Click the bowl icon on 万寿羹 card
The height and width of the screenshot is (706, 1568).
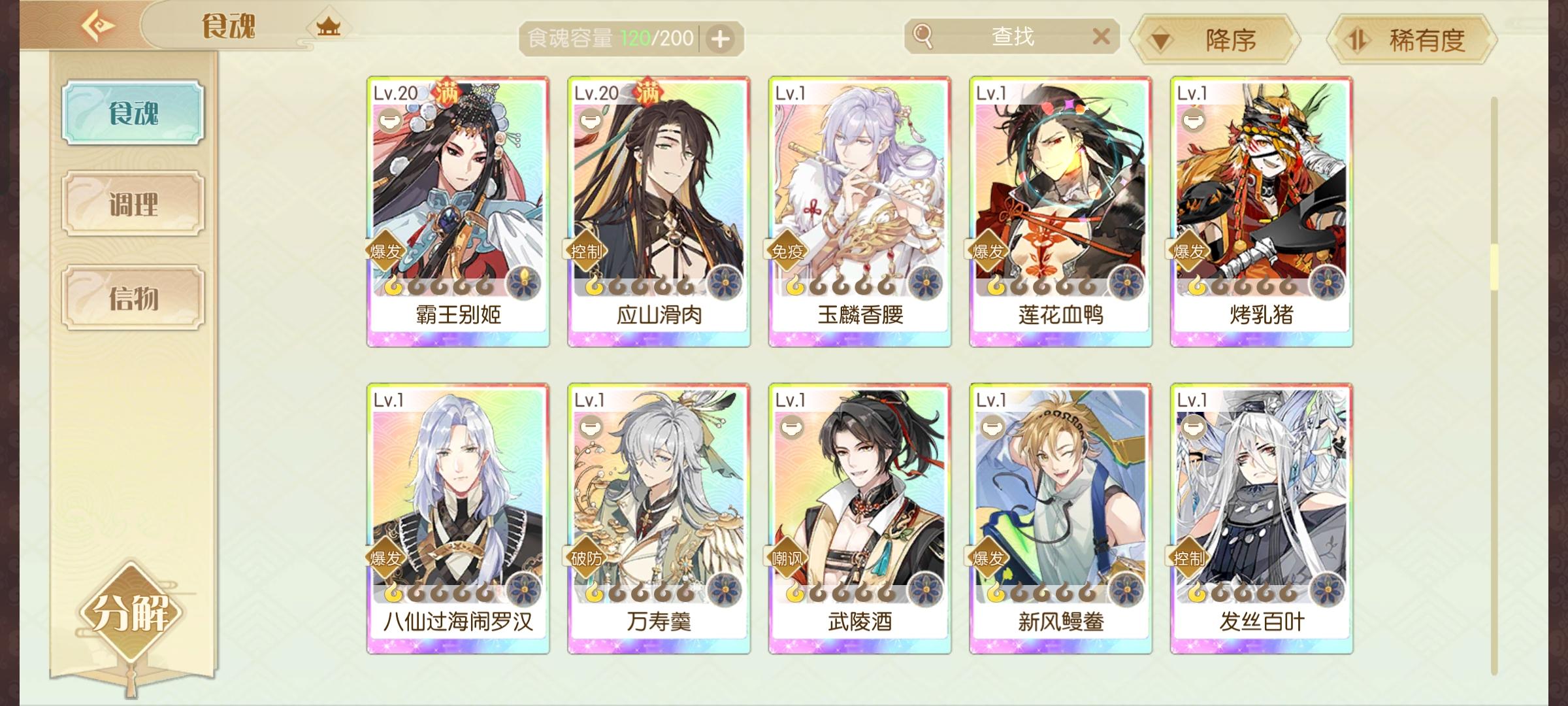591,428
